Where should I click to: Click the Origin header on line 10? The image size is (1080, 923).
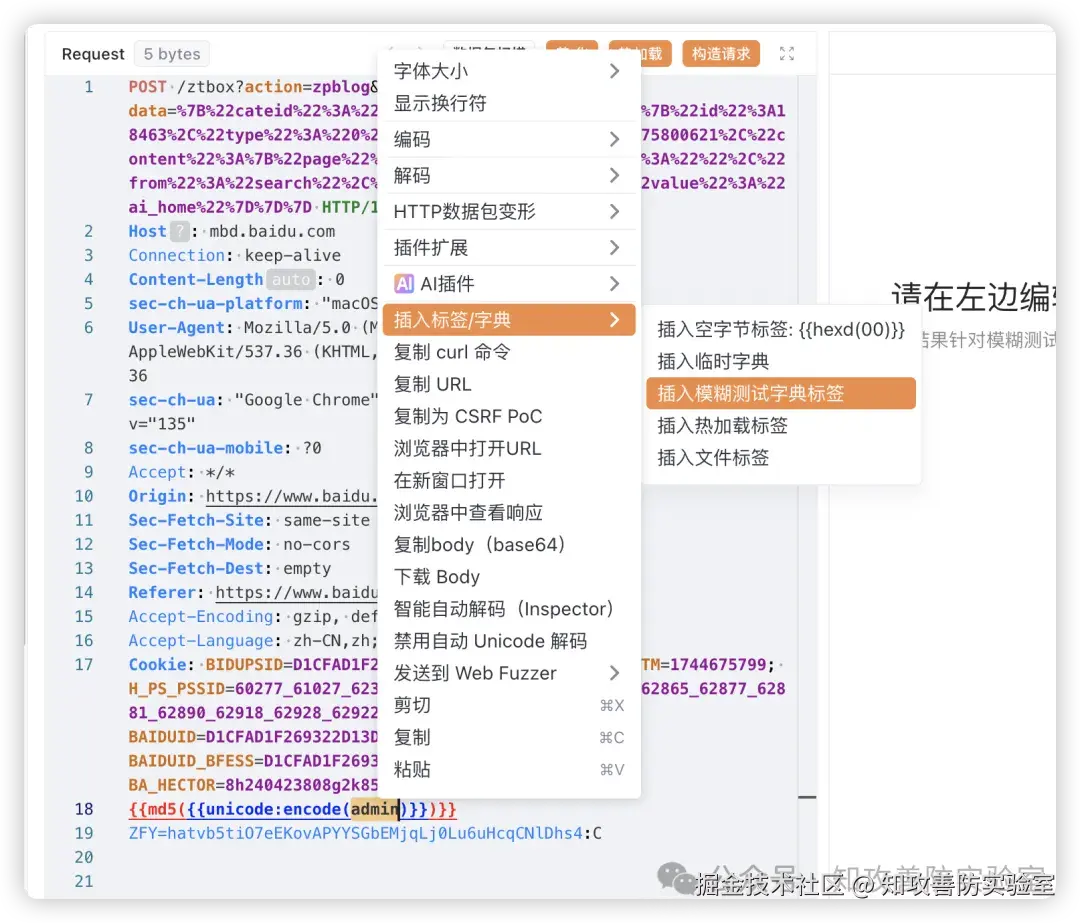[x=157, y=496]
